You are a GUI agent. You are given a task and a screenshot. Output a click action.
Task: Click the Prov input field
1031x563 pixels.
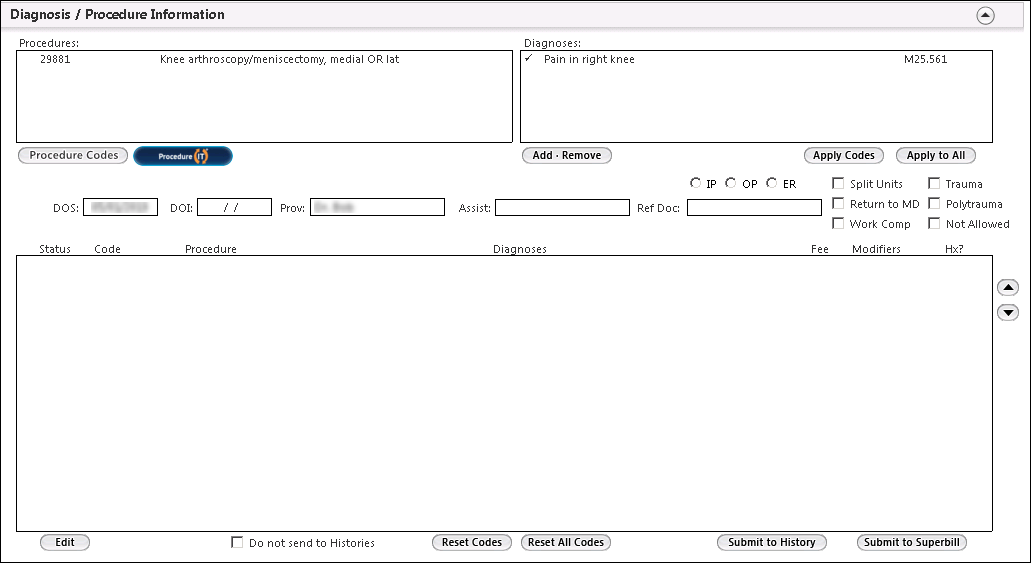click(x=377, y=207)
